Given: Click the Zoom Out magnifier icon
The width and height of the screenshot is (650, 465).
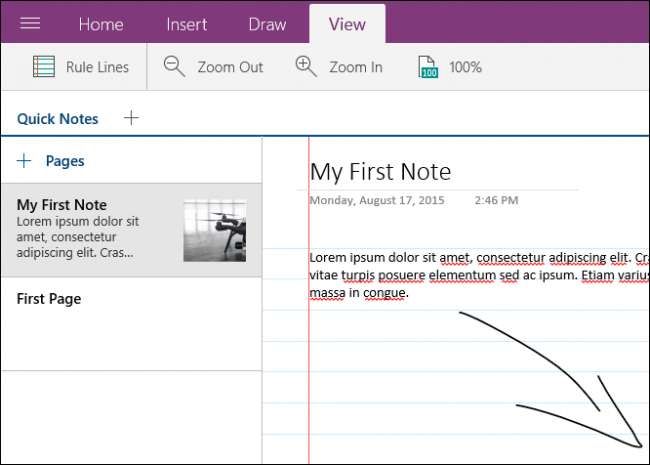Looking at the screenshot, I should [175, 67].
